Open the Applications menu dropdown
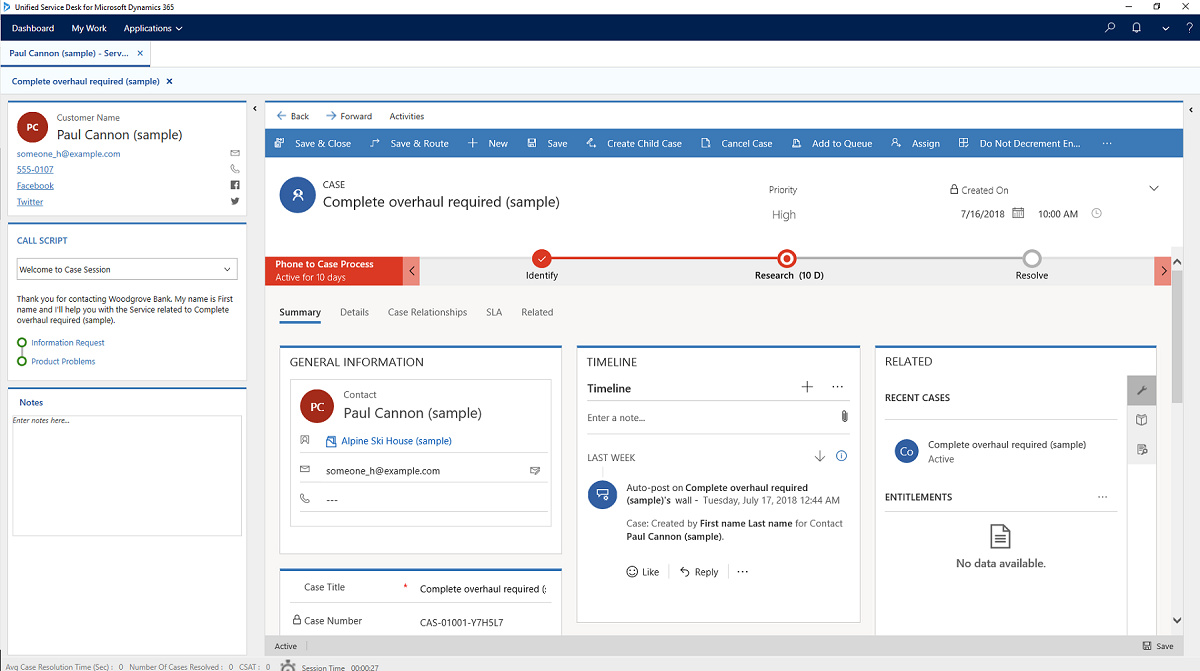The image size is (1200, 671). (x=152, y=28)
